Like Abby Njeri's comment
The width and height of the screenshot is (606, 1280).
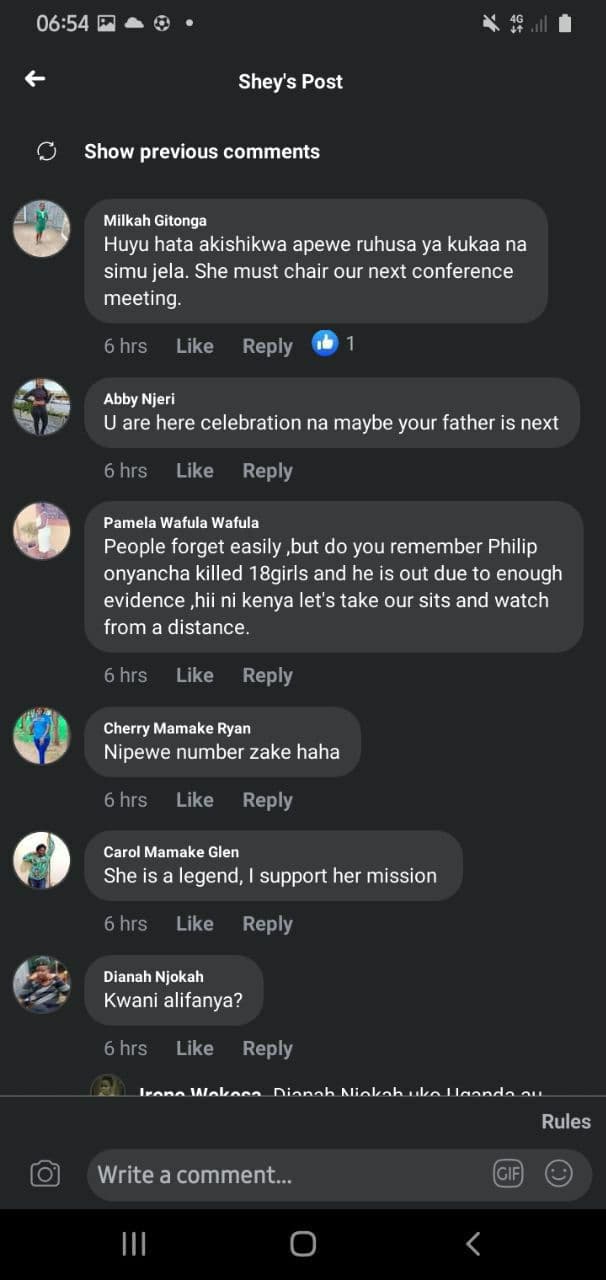click(x=194, y=470)
